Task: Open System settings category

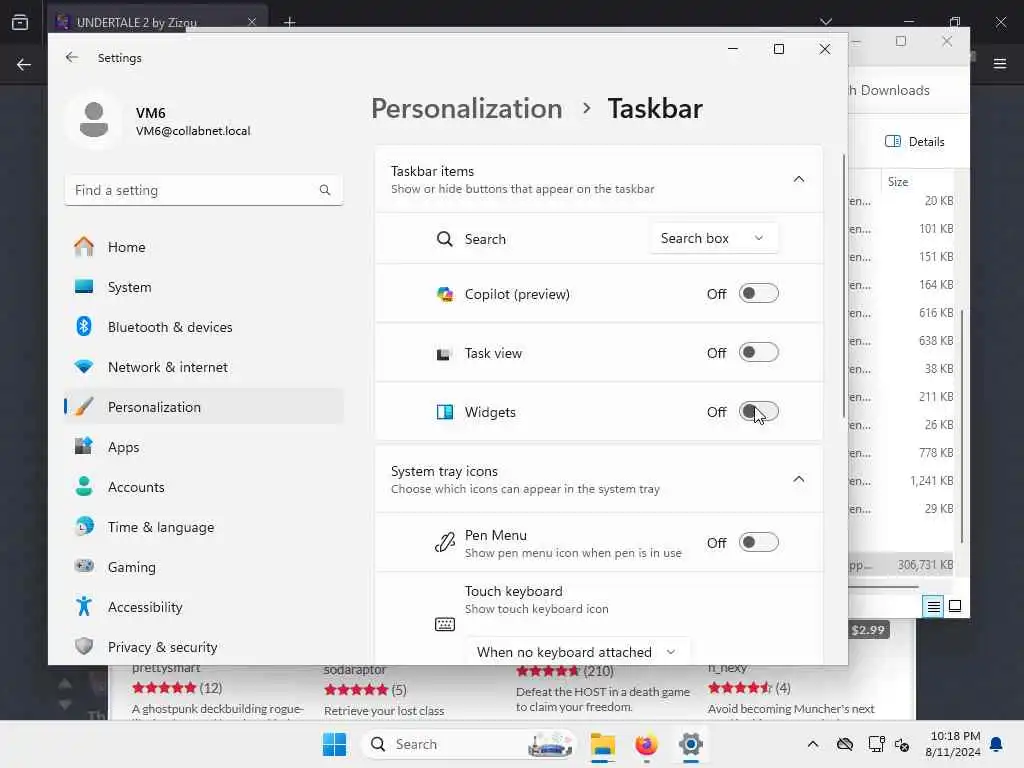Action: 204,287
